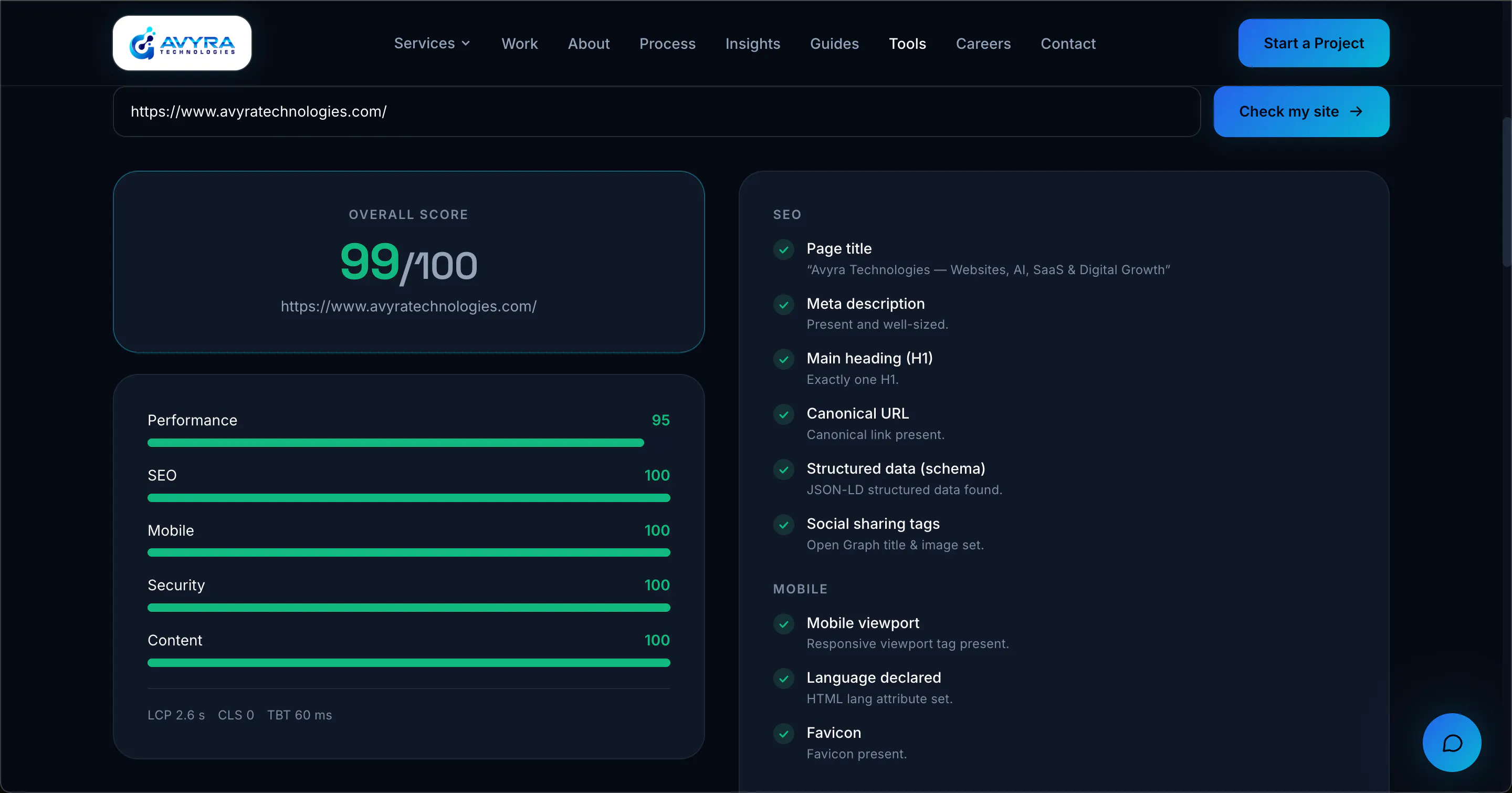This screenshot has height=793, width=1512.
Task: Click the Performance score value 95
Action: click(x=660, y=420)
